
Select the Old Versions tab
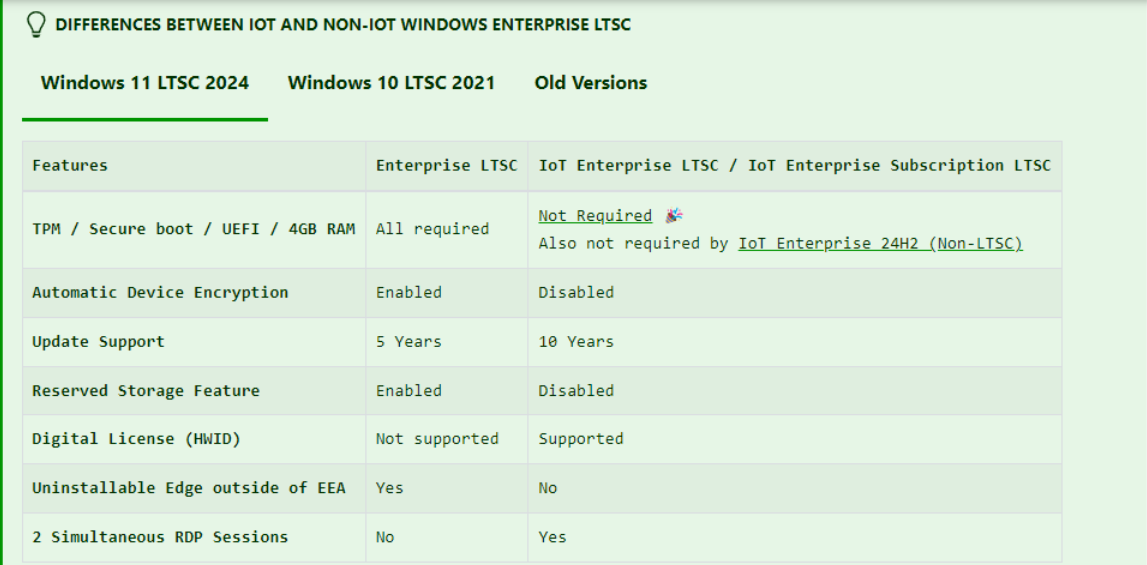coord(590,83)
